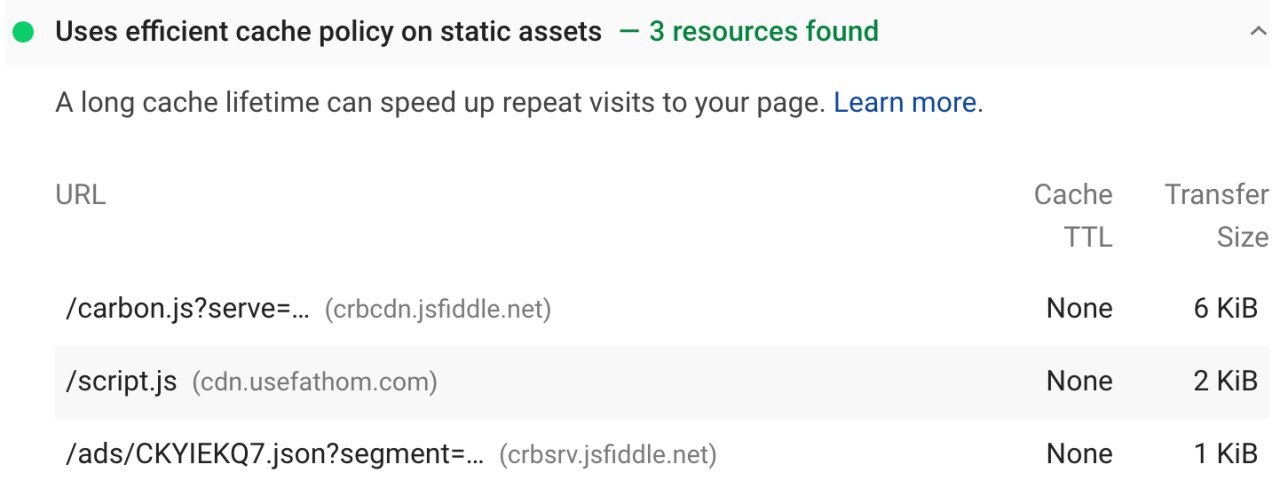Select the Cache TTL column header

tap(1073, 216)
